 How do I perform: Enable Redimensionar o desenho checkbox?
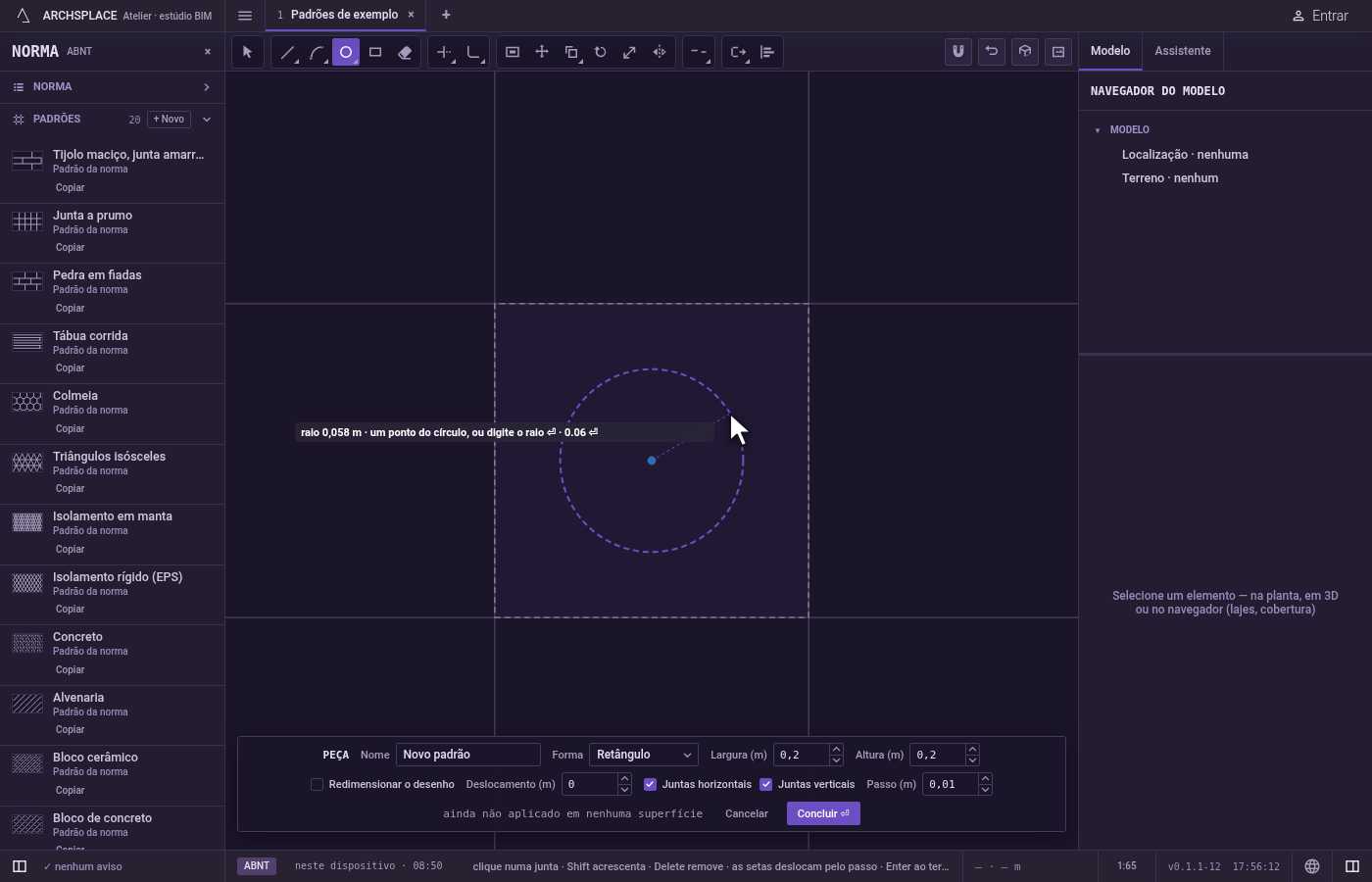[x=317, y=784]
